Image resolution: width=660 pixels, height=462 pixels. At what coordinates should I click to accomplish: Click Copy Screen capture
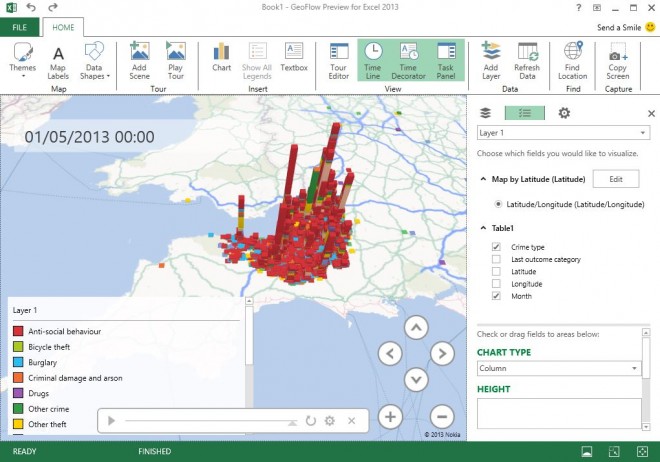tap(617, 63)
